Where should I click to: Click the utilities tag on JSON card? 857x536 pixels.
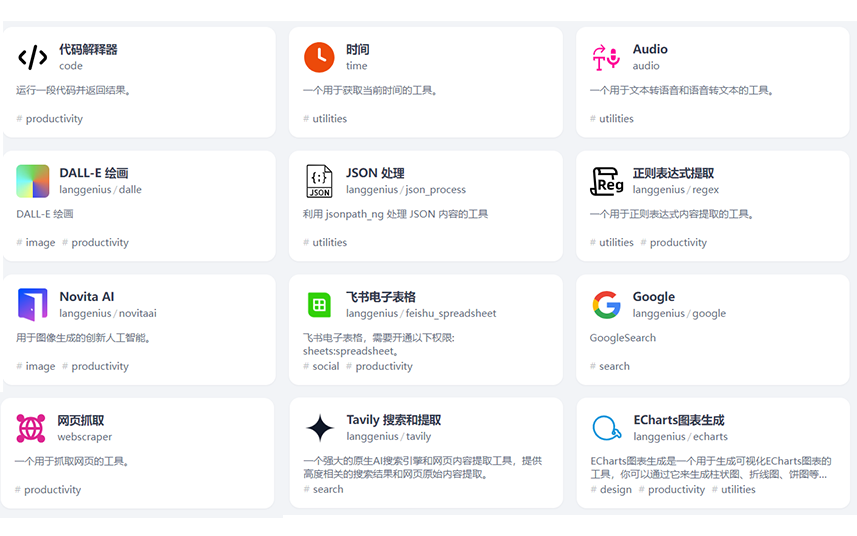point(325,242)
